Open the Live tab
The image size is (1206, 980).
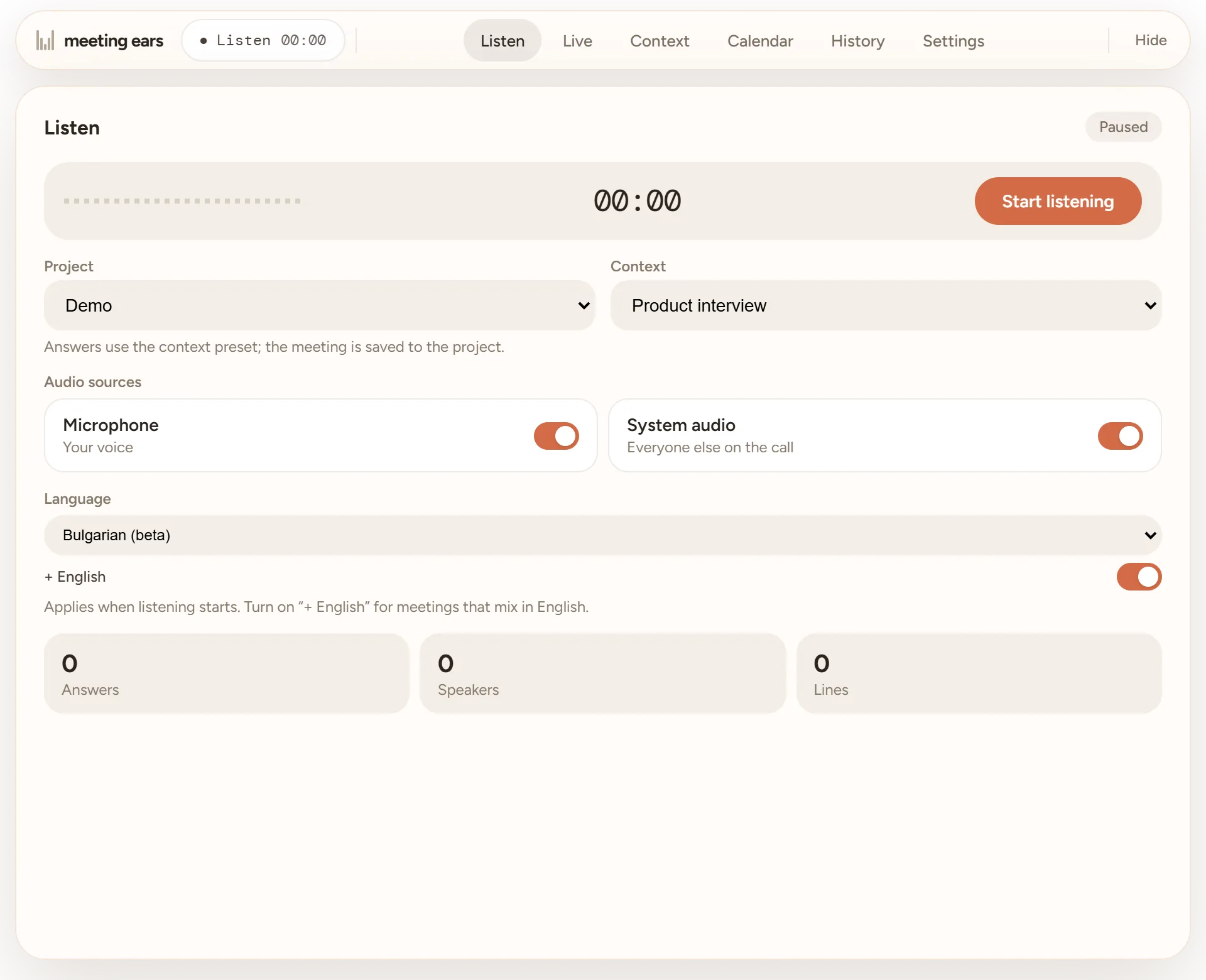tap(577, 41)
